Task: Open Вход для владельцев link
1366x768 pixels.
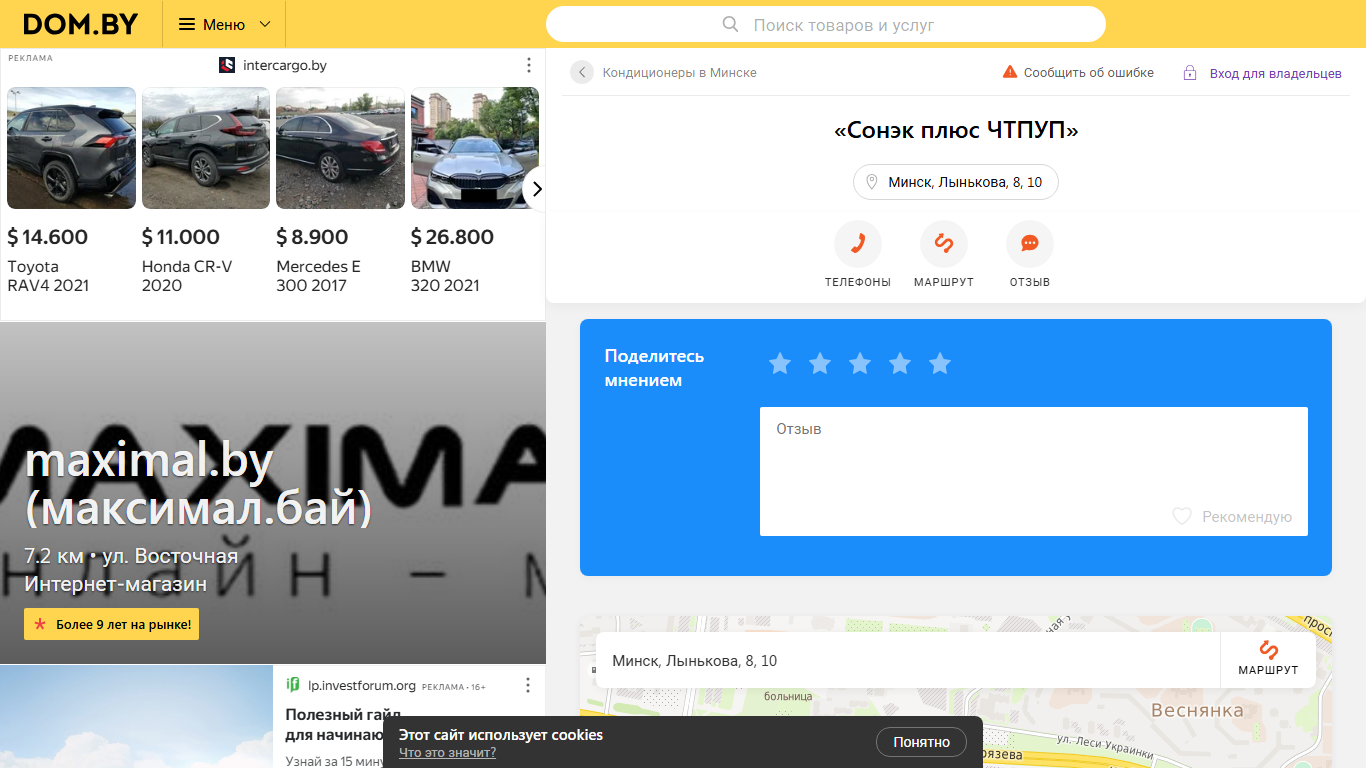Action: [1276, 74]
